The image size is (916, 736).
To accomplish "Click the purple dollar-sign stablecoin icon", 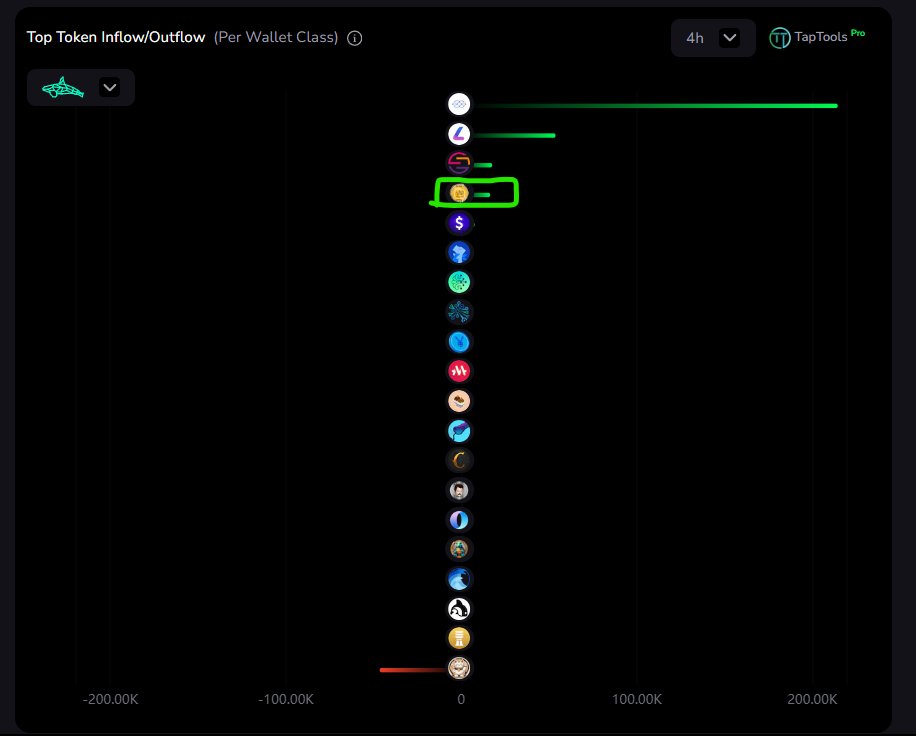I will (x=458, y=222).
